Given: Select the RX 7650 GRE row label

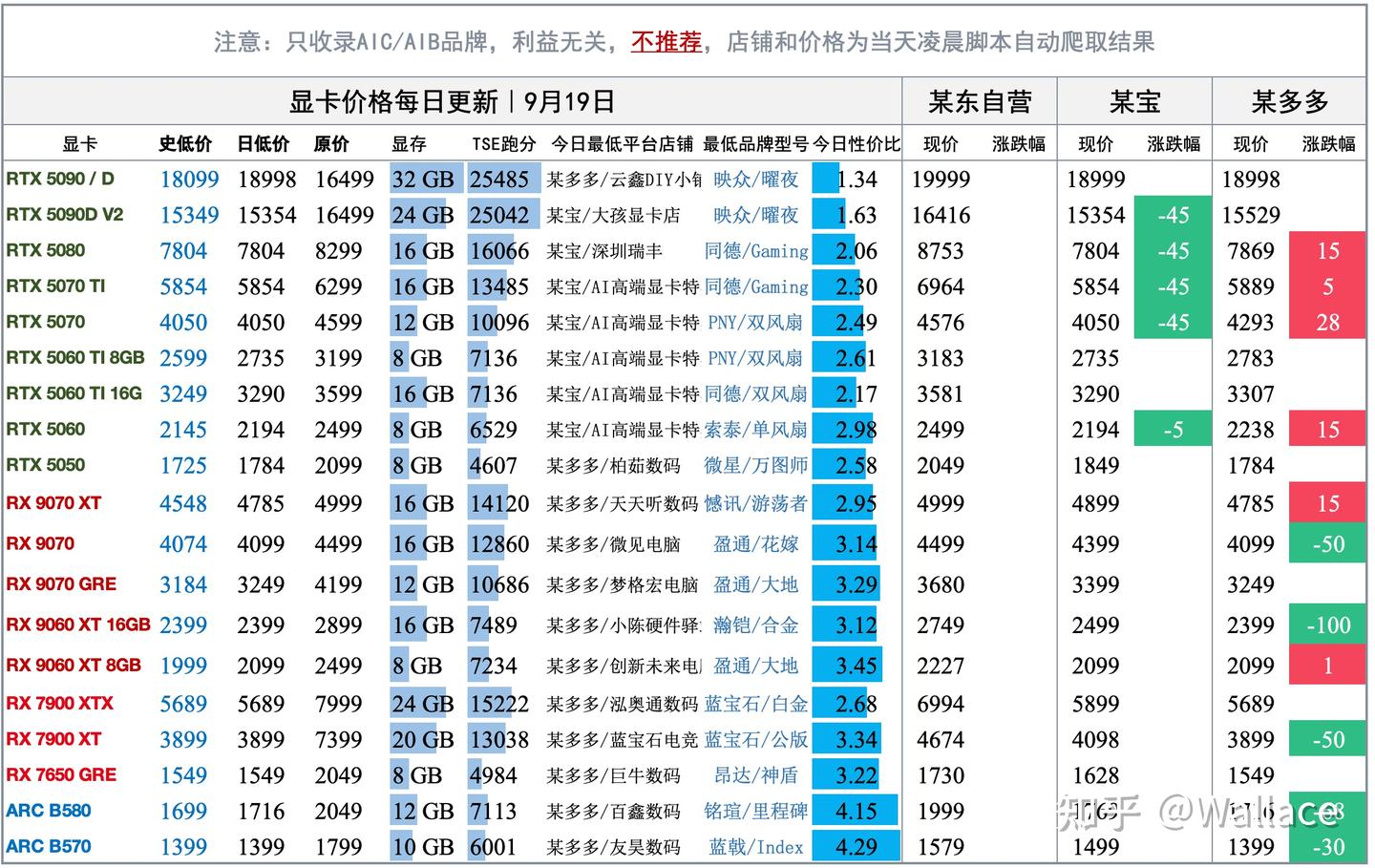Looking at the screenshot, I should (61, 774).
